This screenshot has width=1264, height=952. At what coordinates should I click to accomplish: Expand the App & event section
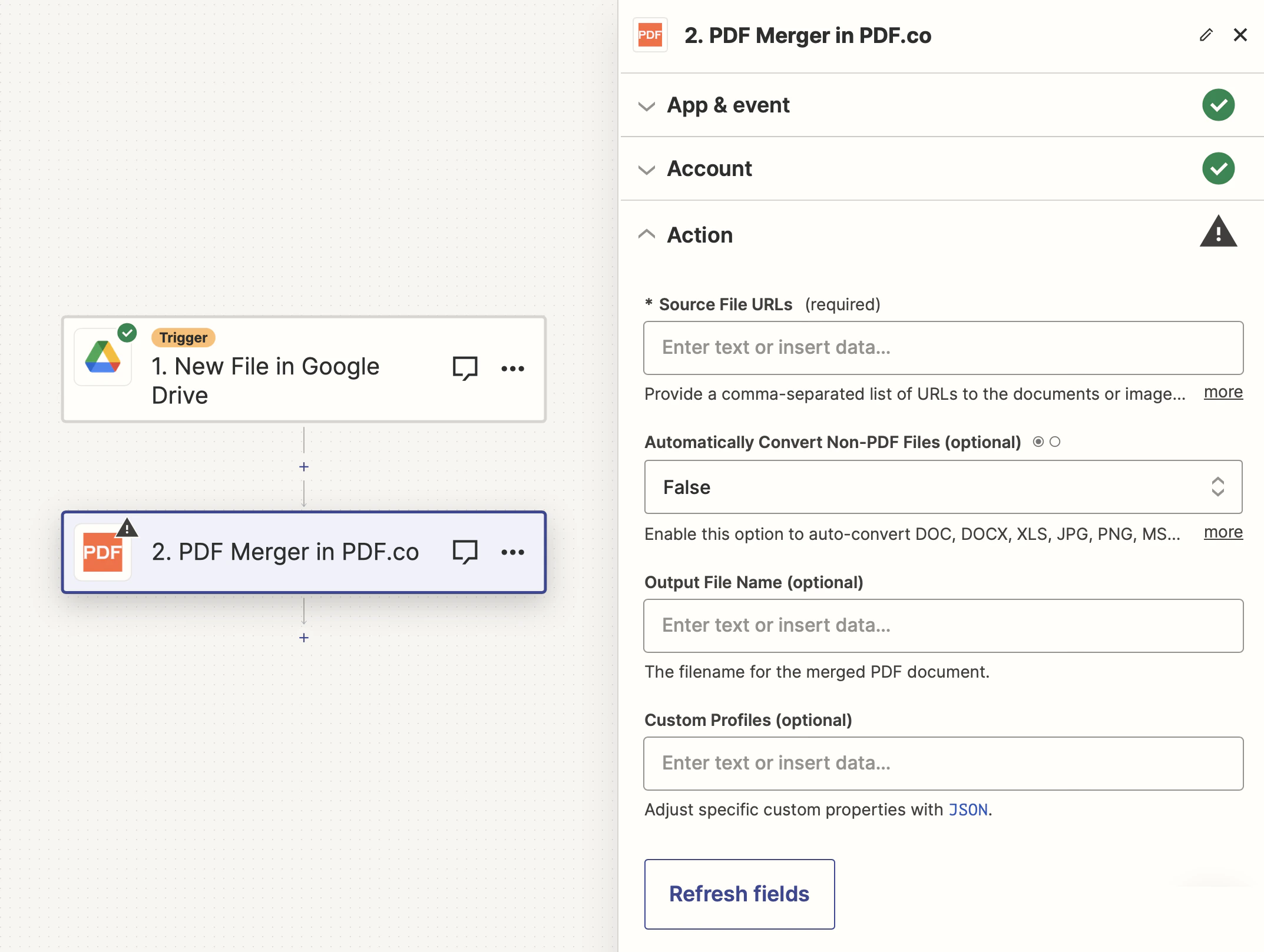942,105
